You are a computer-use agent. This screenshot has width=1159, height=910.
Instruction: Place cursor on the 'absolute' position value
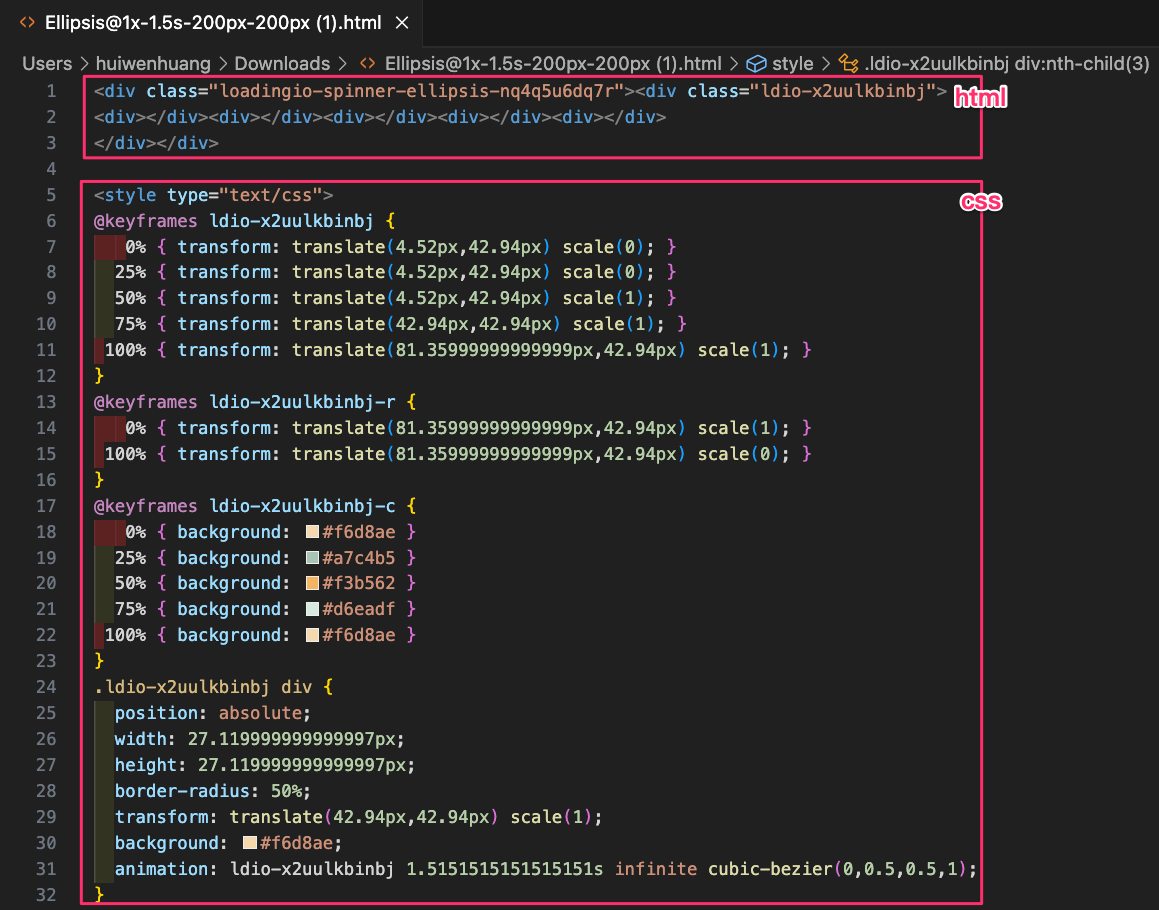point(264,714)
